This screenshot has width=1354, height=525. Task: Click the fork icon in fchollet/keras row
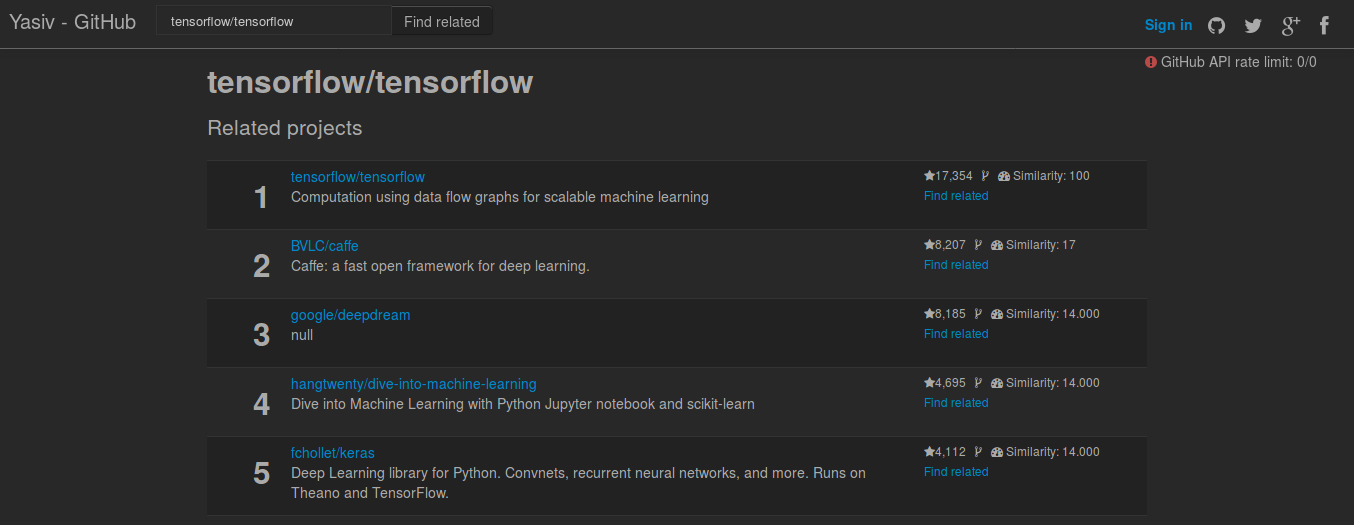tap(978, 452)
